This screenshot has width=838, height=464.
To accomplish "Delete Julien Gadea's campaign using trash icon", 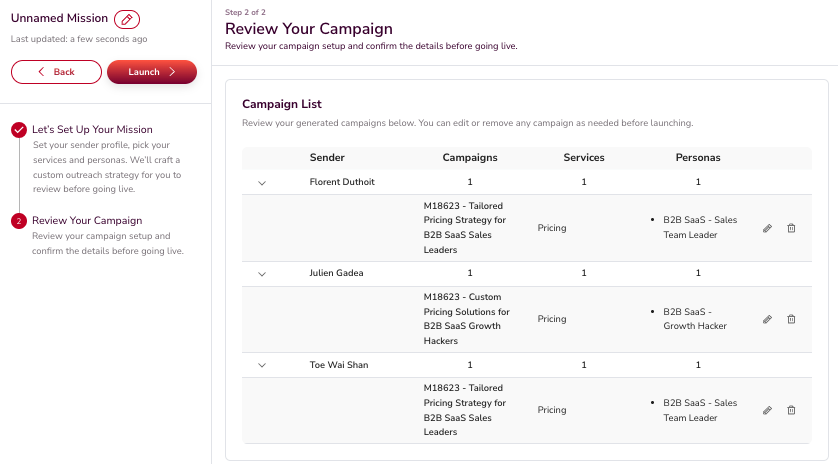I will (791, 319).
